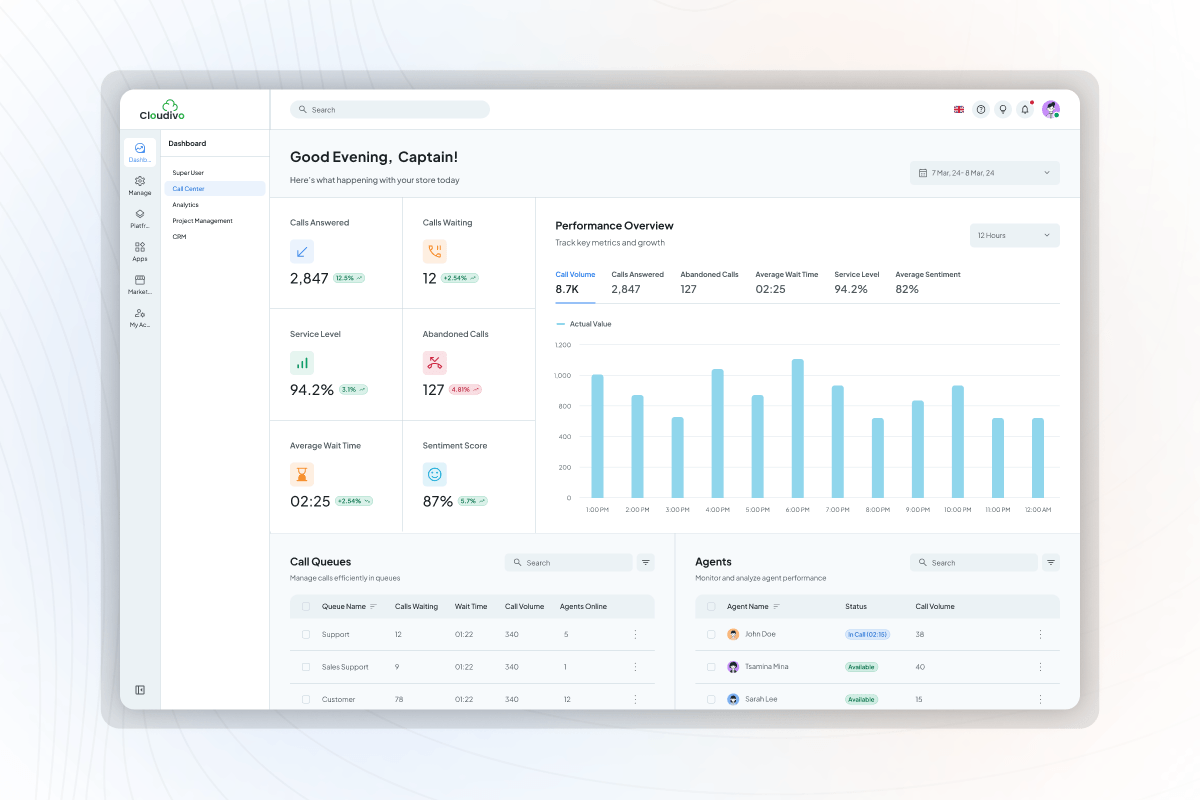This screenshot has height=800, width=1200.
Task: Click the help question mark icon
Action: click(x=980, y=110)
